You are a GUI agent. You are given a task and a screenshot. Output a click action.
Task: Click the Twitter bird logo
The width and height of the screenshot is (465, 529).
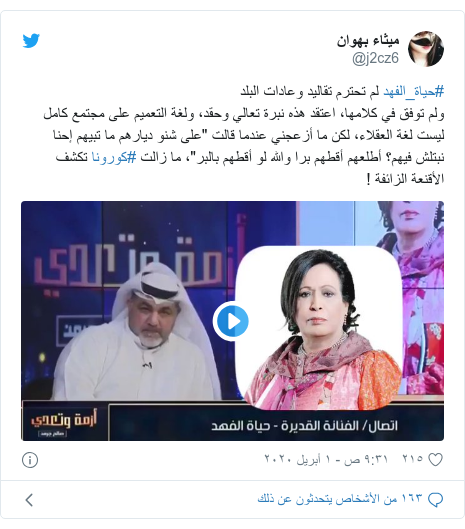[x=31, y=41]
